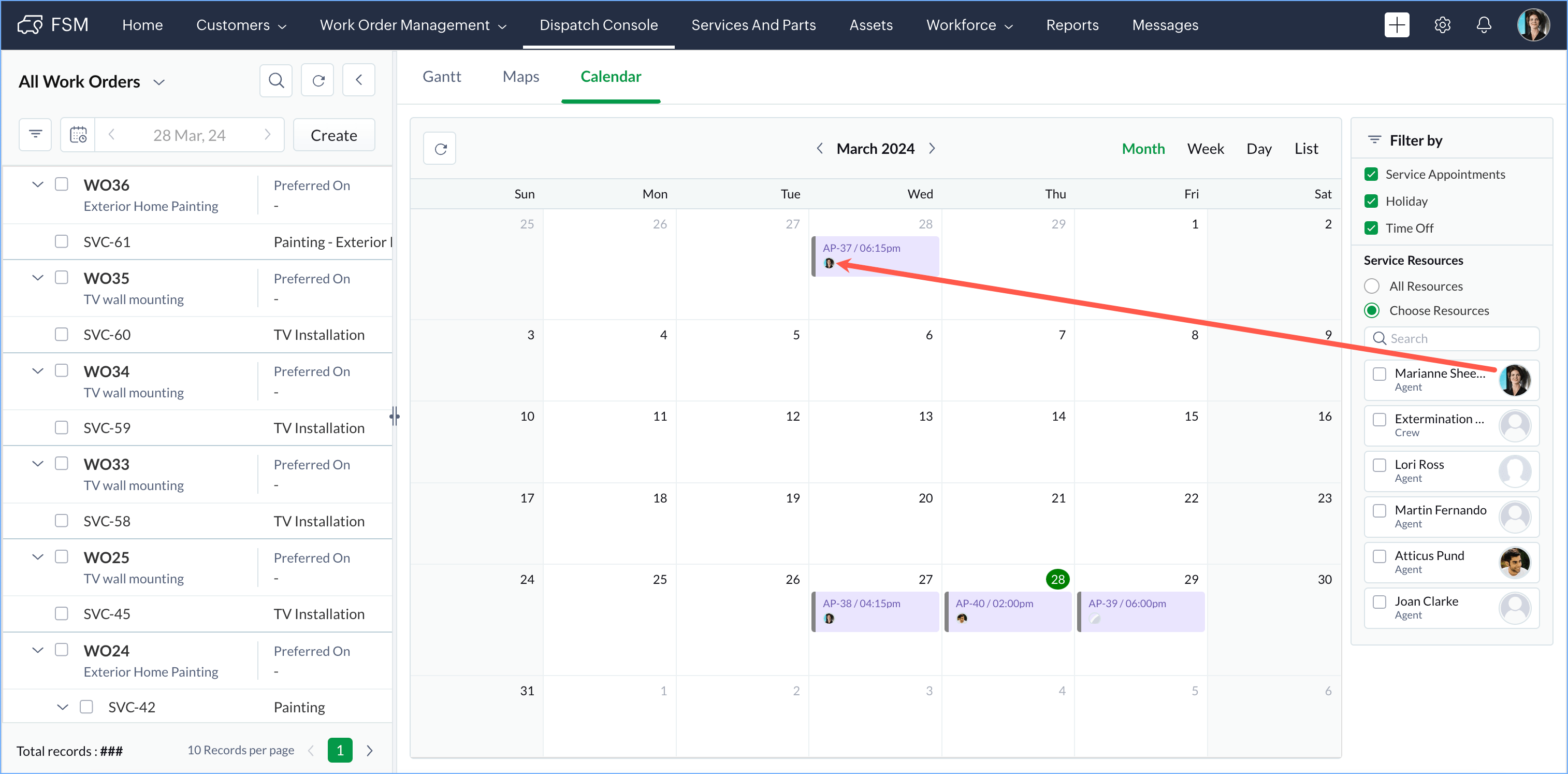Click the plus quick-create icon

1397,25
